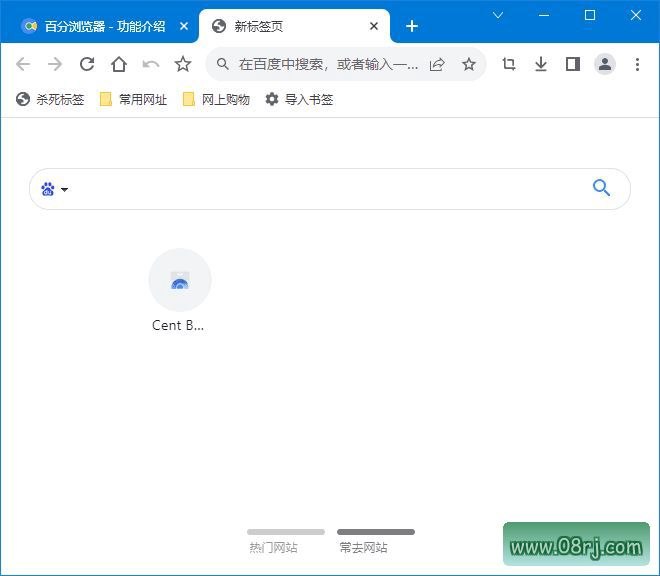Open 网上购物 bookmark folder
This screenshot has height=576, width=660.
point(216,99)
